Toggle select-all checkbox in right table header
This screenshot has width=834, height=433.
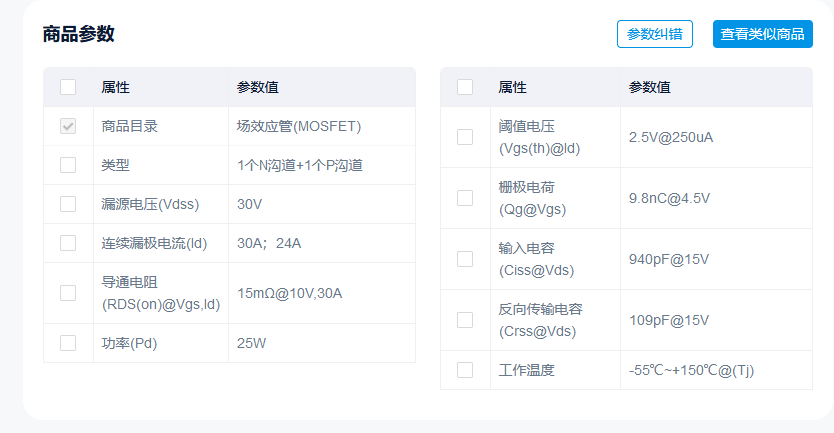point(465,87)
